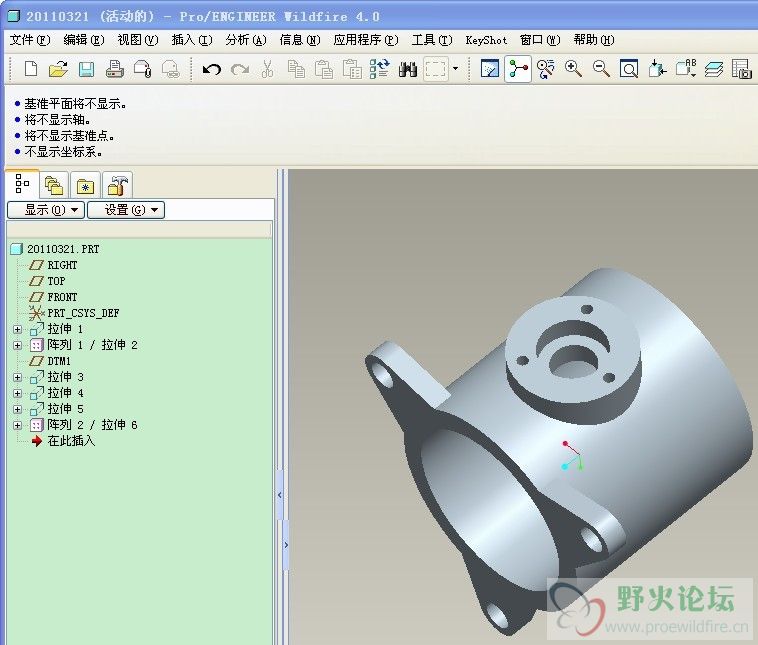Screen dimensions: 758x645
Task: Open the 编辑(E) menu
Action: 84,40
